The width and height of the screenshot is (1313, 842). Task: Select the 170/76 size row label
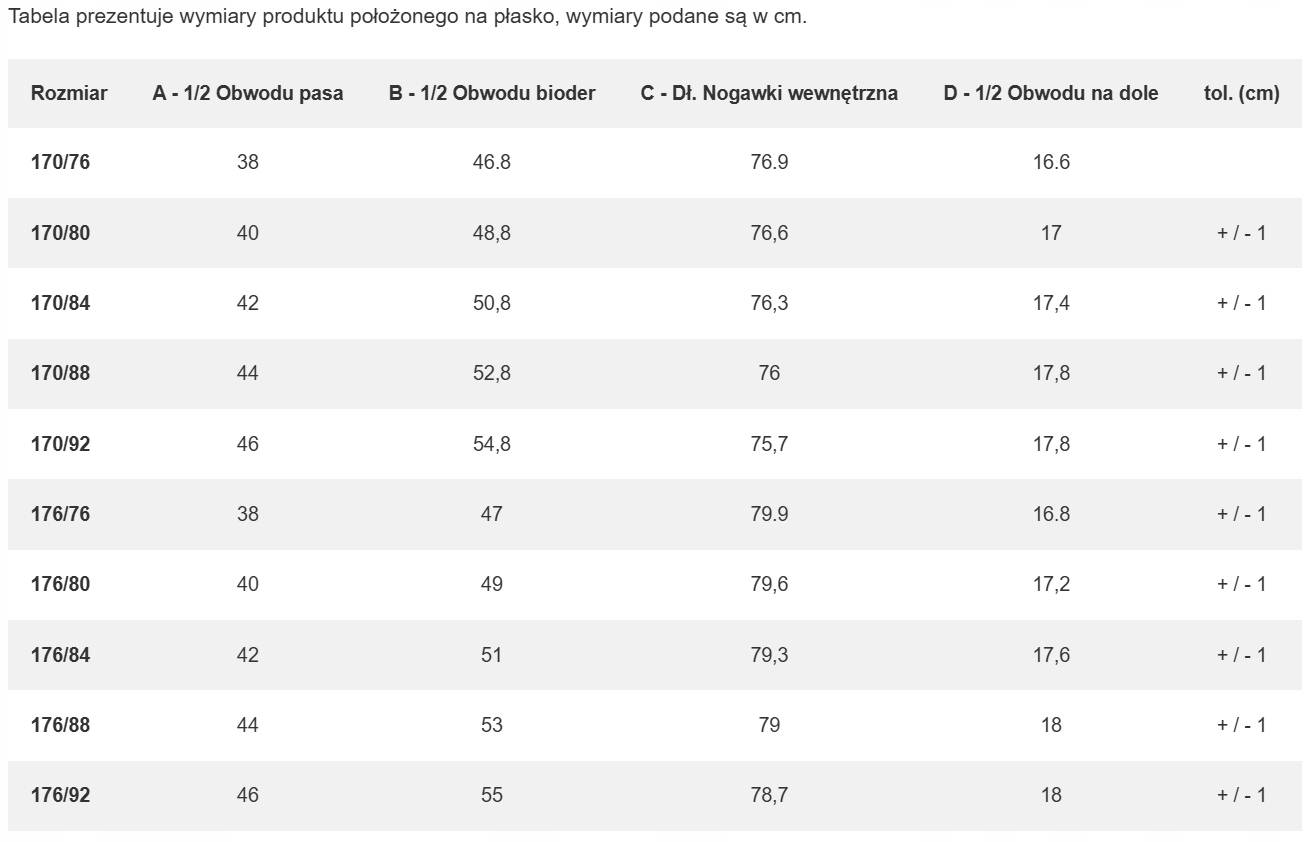tap(61, 162)
